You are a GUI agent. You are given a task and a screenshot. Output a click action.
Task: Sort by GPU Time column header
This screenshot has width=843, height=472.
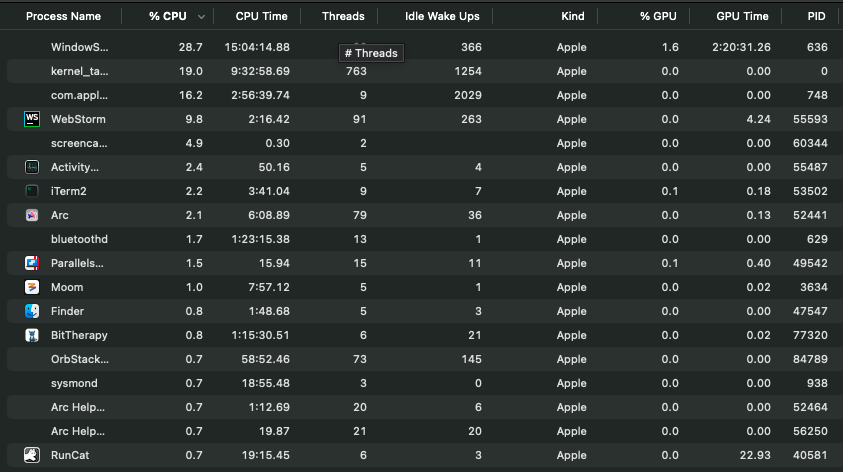tap(742, 17)
